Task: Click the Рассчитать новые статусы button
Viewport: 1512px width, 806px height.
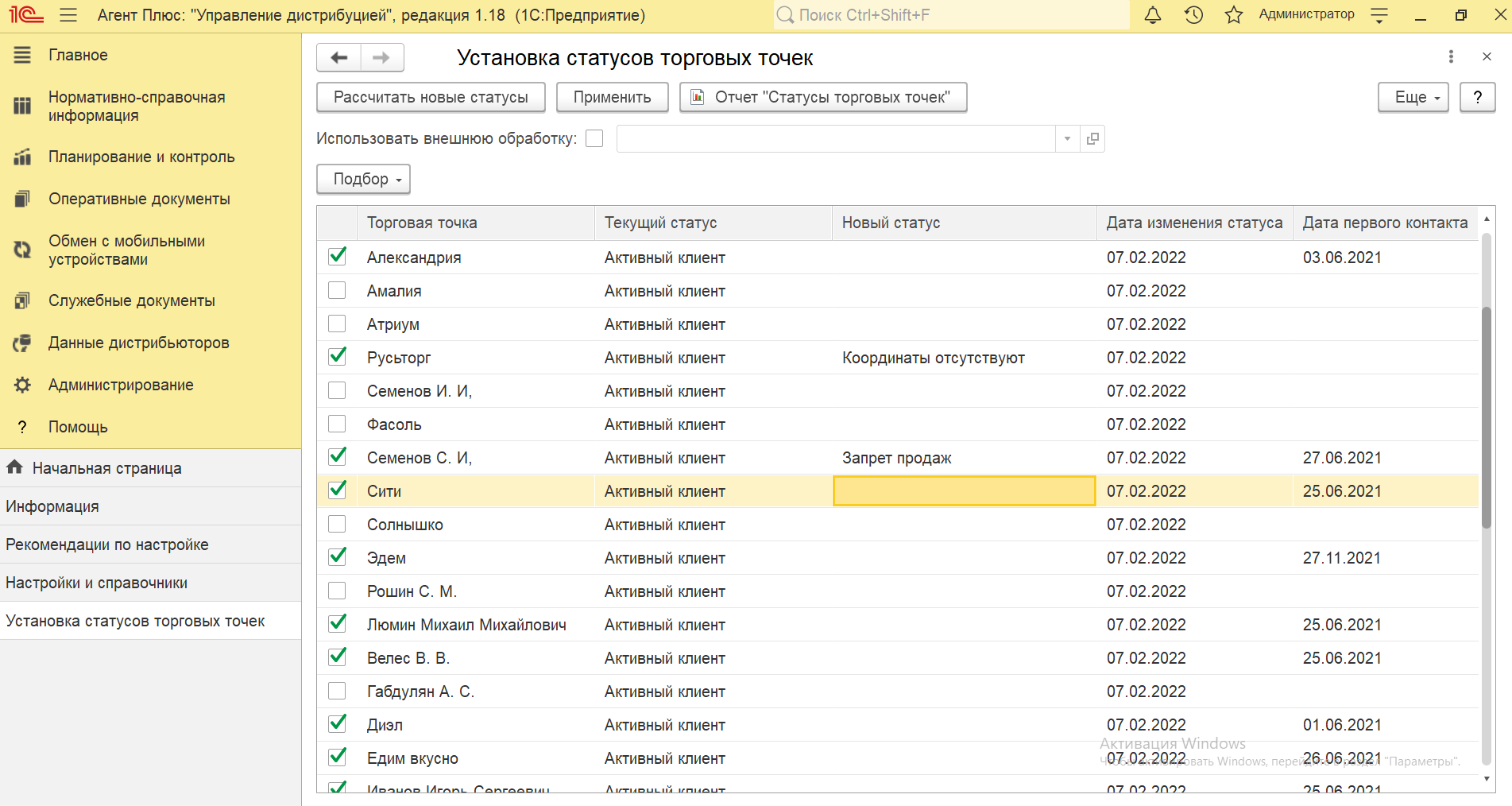Action: click(x=431, y=97)
